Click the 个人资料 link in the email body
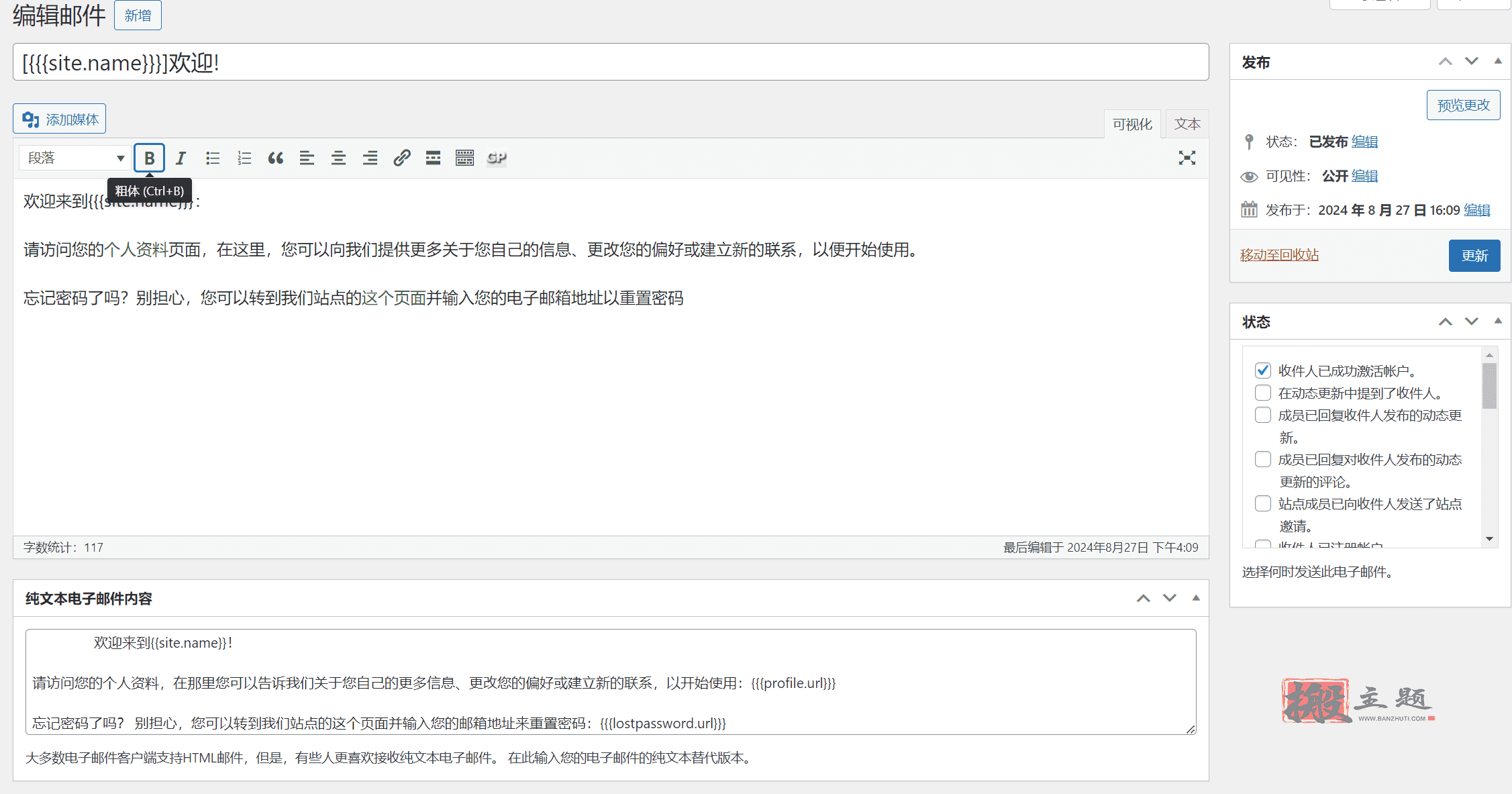The image size is (1512, 794). [136, 250]
